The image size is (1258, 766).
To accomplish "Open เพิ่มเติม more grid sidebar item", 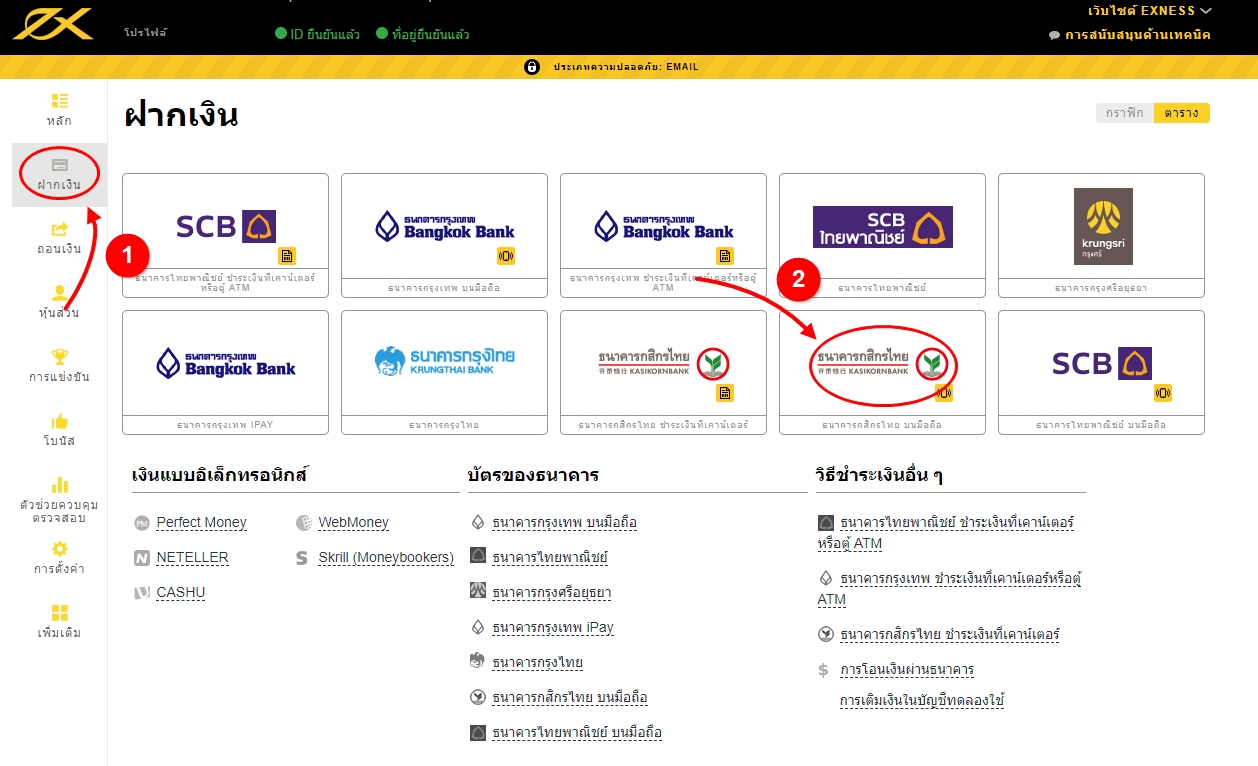I will click(59, 622).
